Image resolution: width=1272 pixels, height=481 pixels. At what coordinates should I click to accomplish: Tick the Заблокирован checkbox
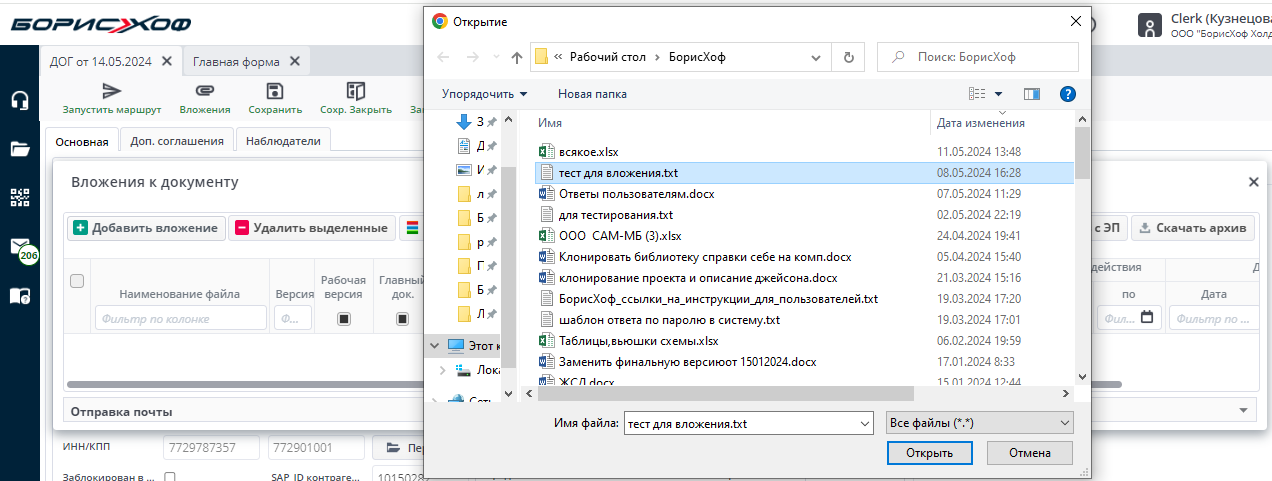(x=170, y=477)
